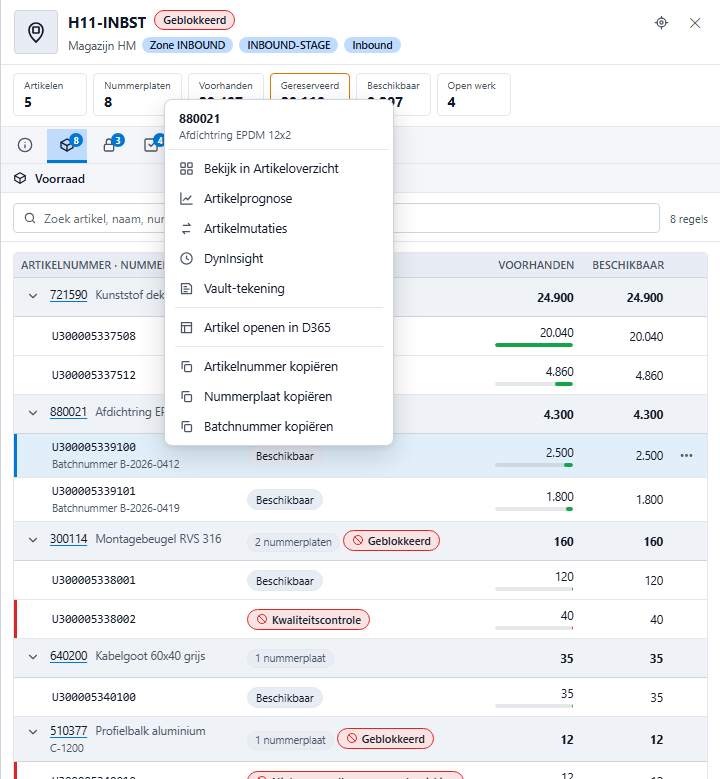
Task: Click the Artikelen summary card
Action: [x=50, y=94]
